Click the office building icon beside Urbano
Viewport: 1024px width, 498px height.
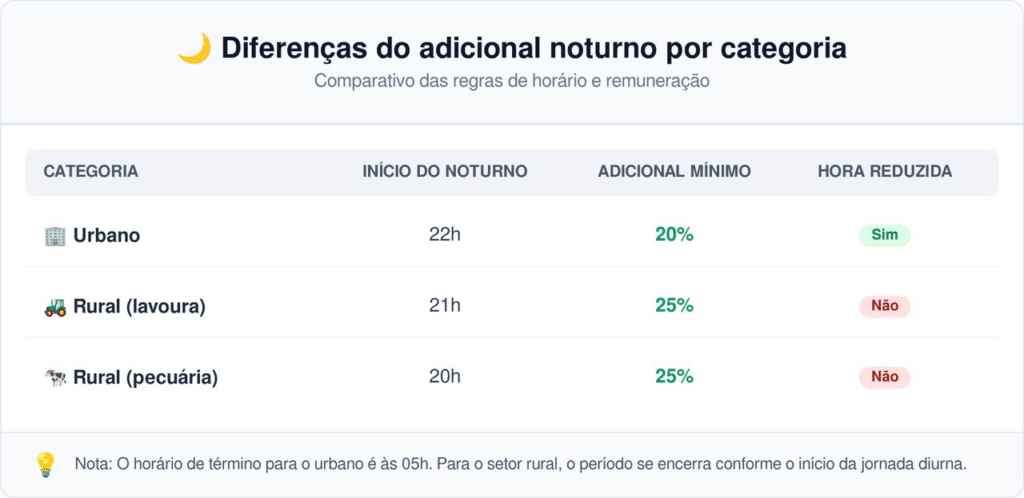tap(55, 236)
